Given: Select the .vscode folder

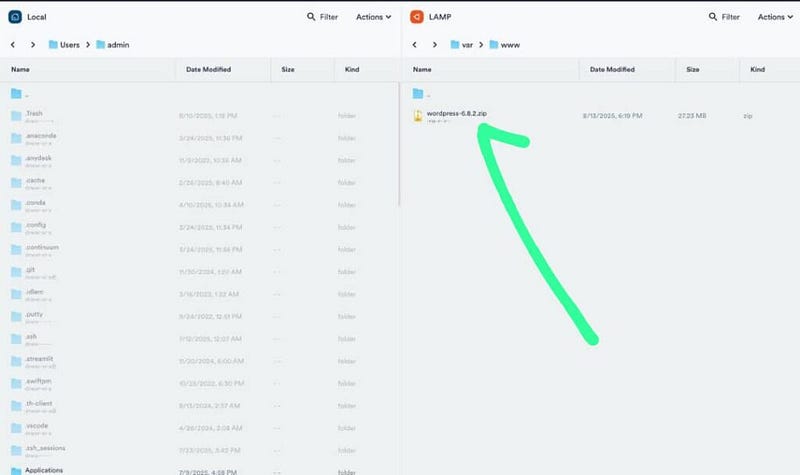Looking at the screenshot, I should point(199,428).
